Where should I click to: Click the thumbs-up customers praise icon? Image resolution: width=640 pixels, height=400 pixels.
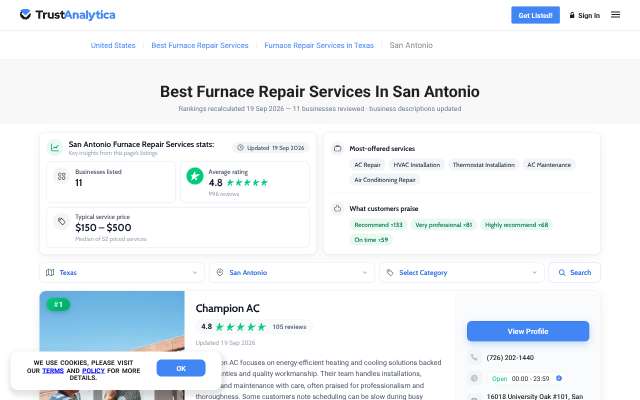tap(338, 209)
